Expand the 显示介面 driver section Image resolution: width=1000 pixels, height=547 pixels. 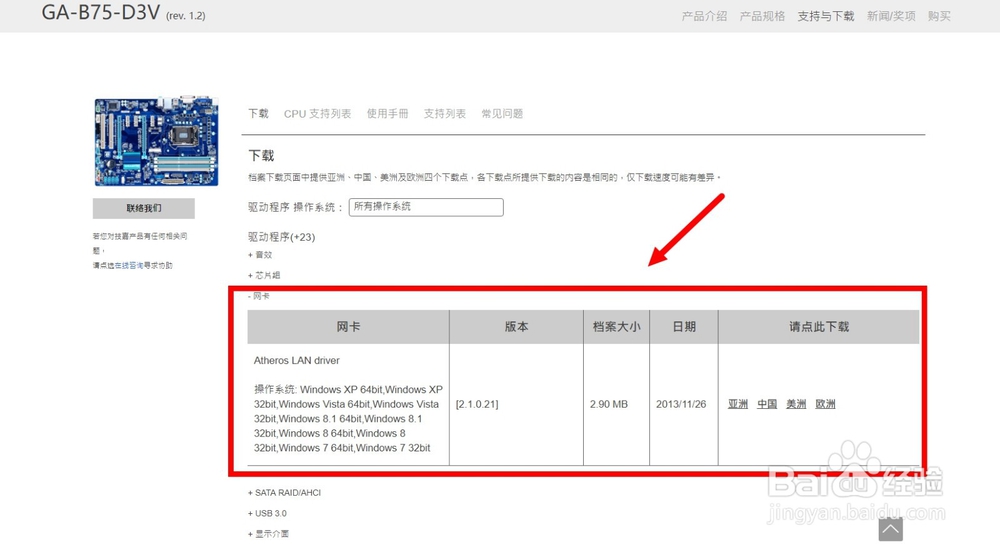pos(268,534)
